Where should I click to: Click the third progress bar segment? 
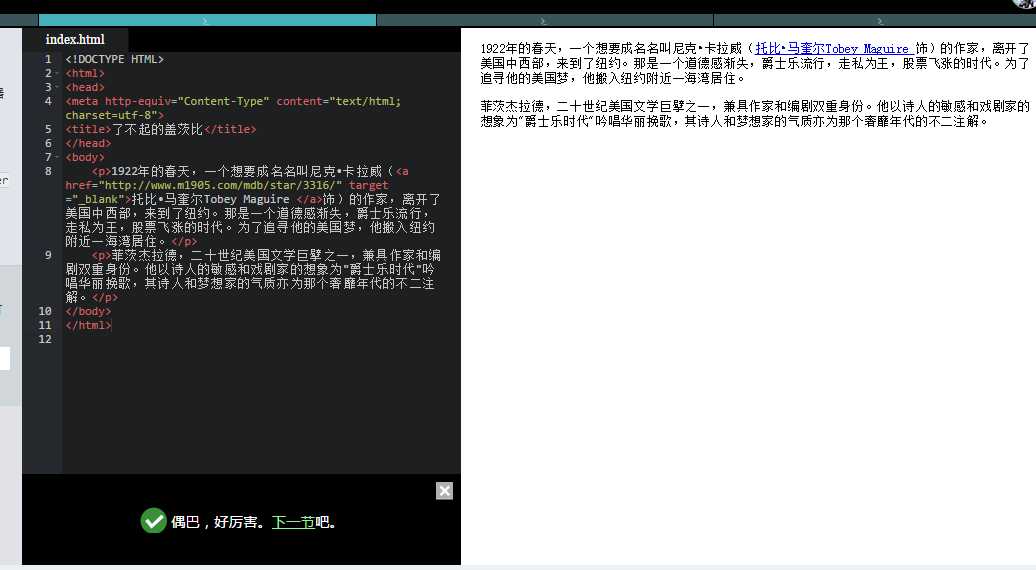(875, 20)
